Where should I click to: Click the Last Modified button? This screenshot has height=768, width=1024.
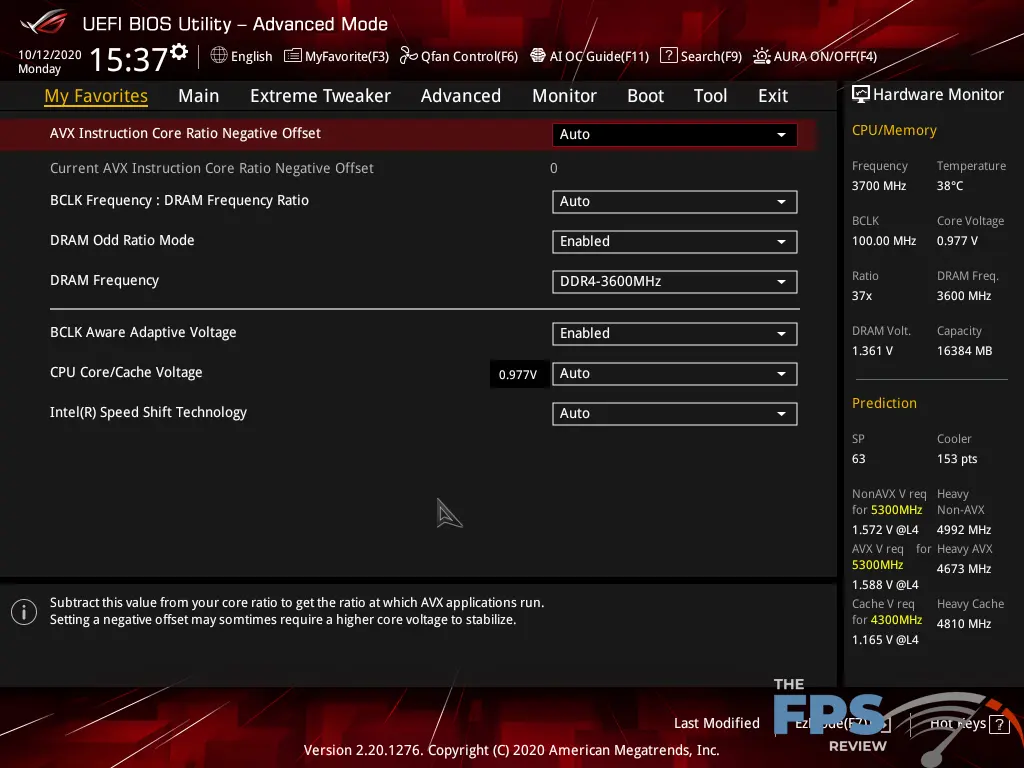(716, 723)
